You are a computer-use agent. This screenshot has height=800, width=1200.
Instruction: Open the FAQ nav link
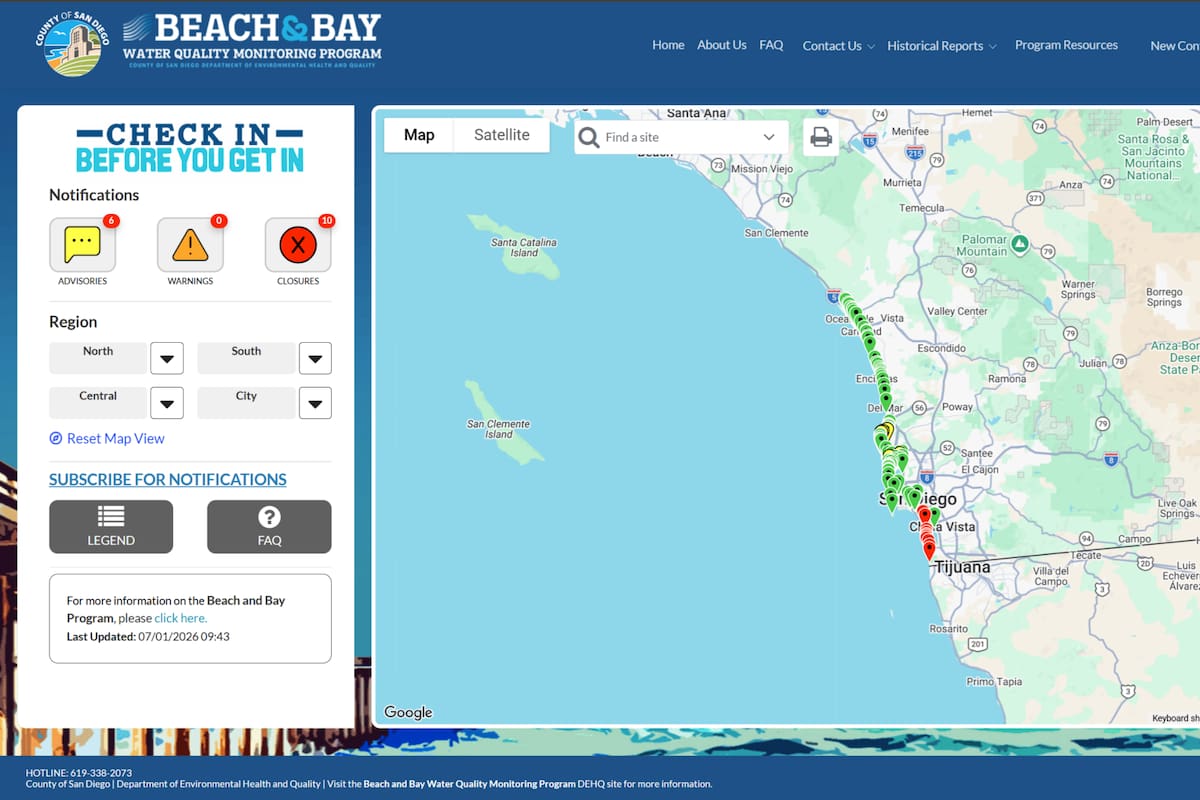[771, 45]
